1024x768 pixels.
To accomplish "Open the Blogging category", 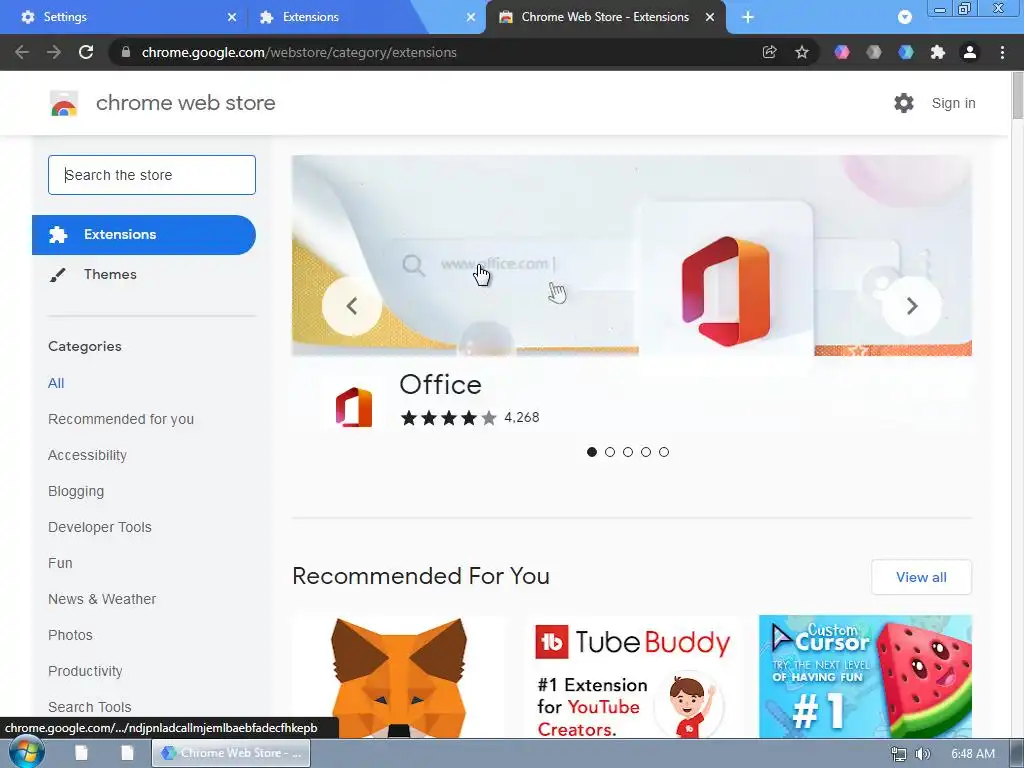I will (x=76, y=491).
